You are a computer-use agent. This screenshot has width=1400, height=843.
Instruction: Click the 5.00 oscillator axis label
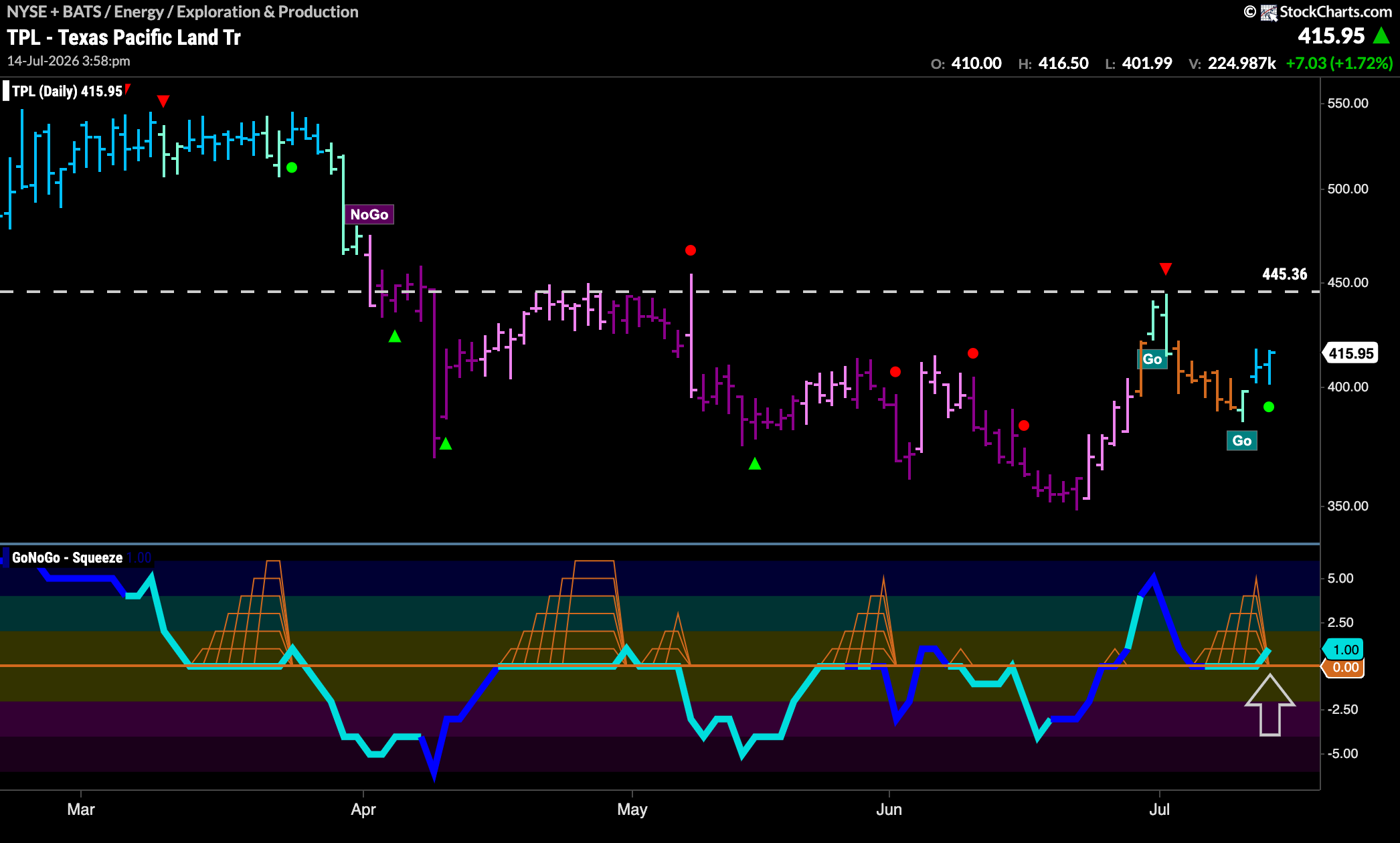pos(1340,579)
